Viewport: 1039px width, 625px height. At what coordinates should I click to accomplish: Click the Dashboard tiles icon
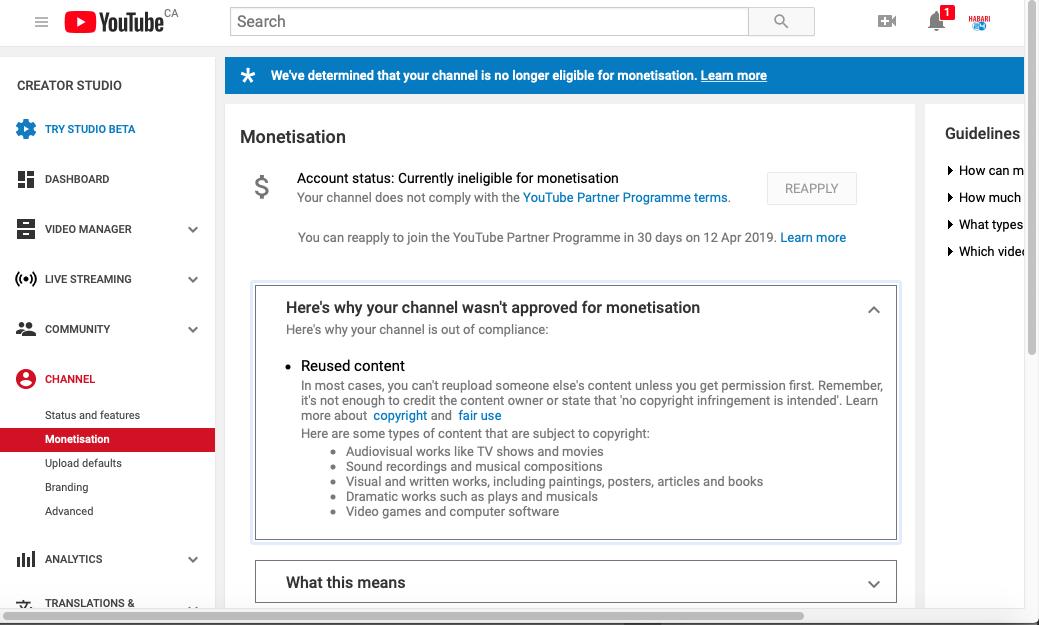point(26,179)
